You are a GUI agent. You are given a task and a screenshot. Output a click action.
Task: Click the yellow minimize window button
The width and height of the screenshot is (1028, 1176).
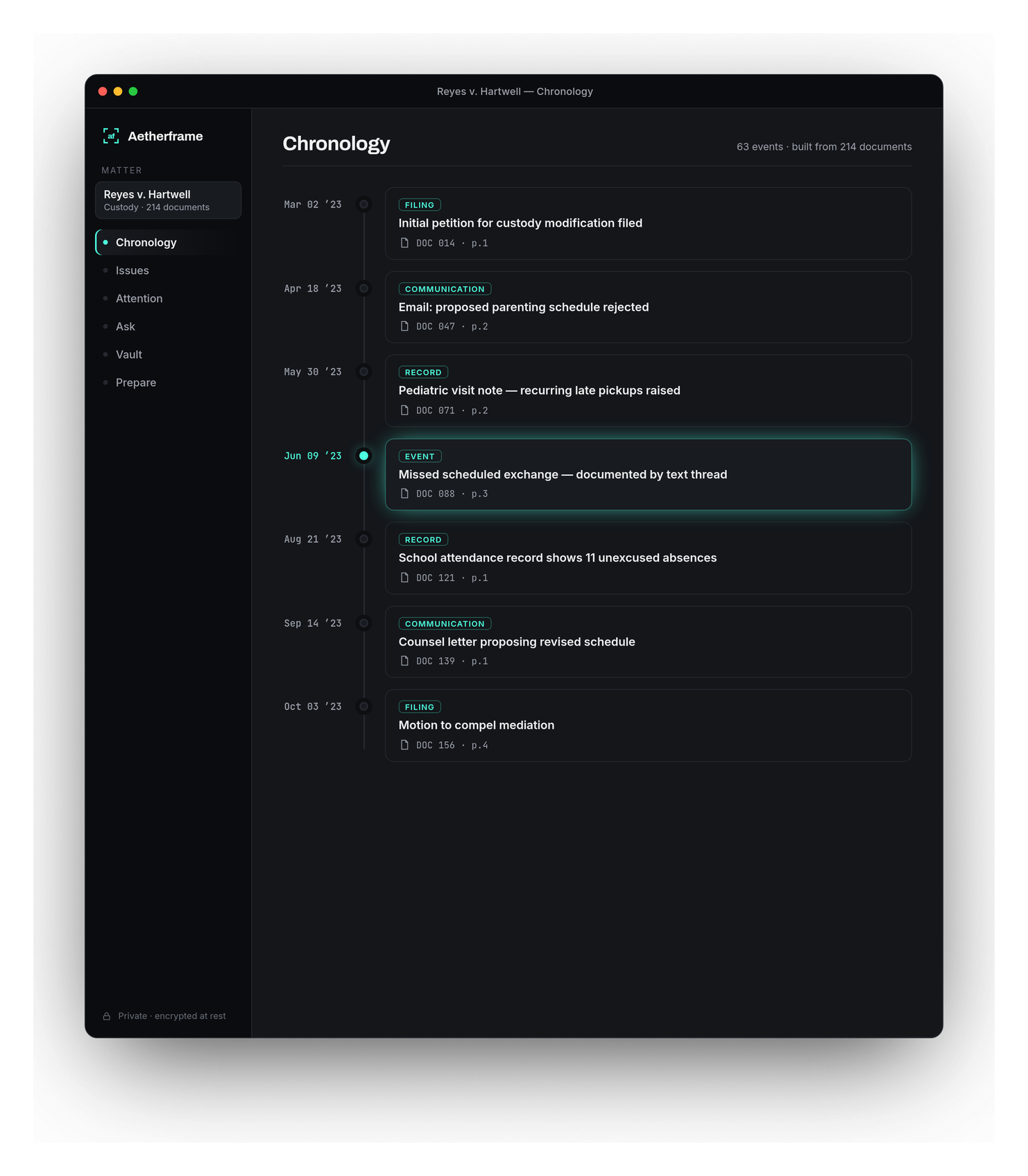118,91
